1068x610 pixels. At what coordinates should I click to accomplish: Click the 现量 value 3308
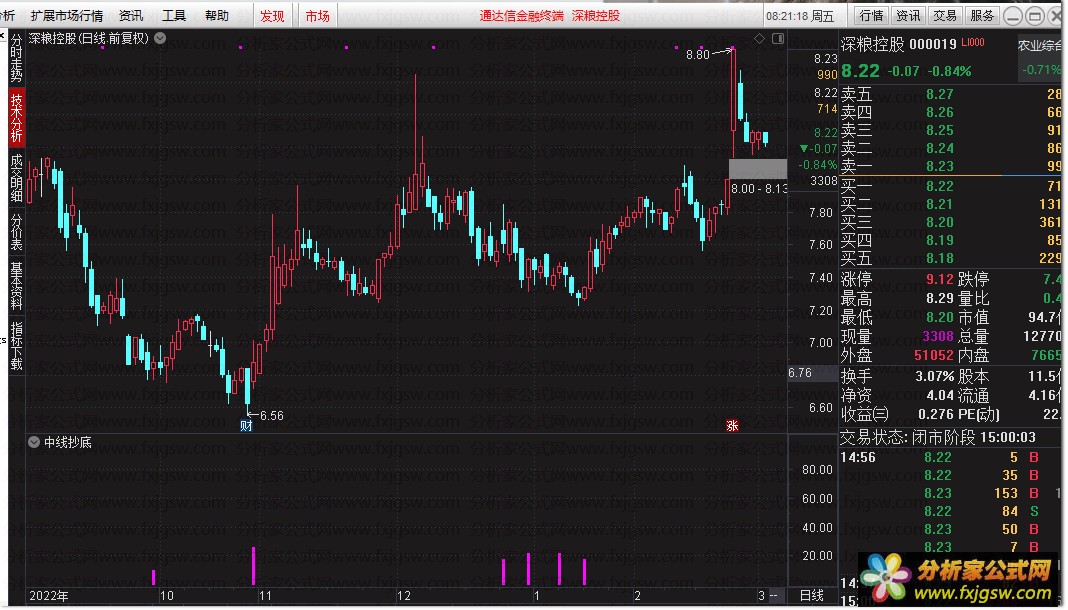click(x=937, y=336)
